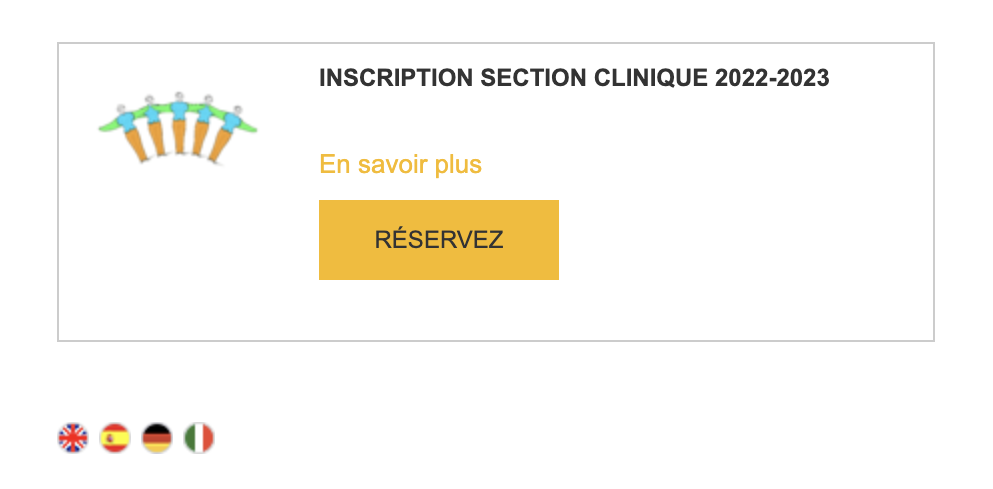
Task: Click the event card's foosball thumbnail
Action: [x=178, y=129]
